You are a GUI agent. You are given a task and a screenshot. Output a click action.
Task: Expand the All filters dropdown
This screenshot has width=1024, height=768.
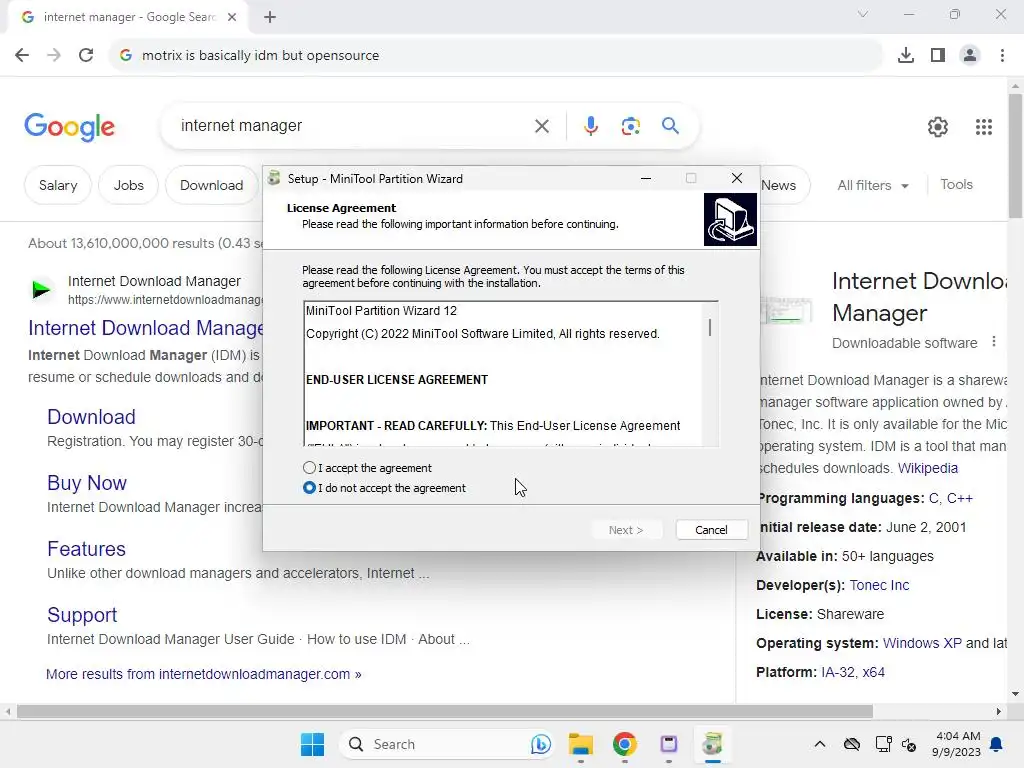click(x=872, y=185)
